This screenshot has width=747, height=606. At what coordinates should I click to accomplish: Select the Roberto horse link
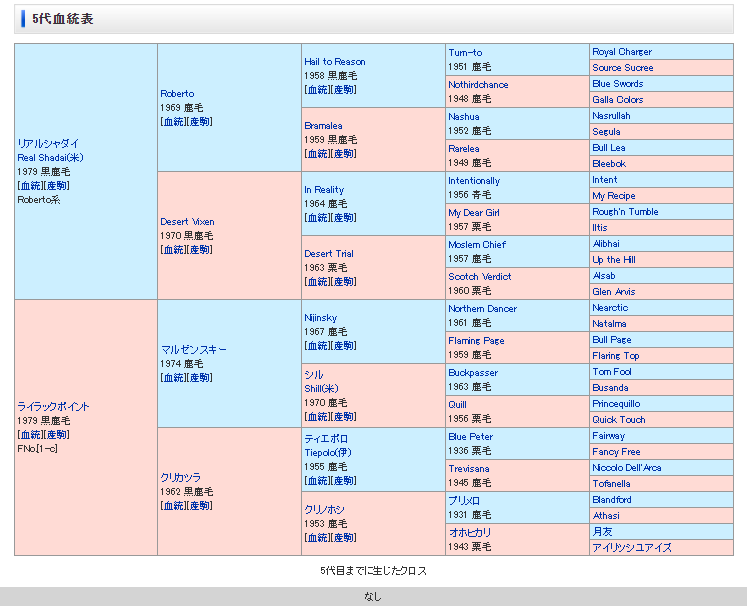point(177,94)
